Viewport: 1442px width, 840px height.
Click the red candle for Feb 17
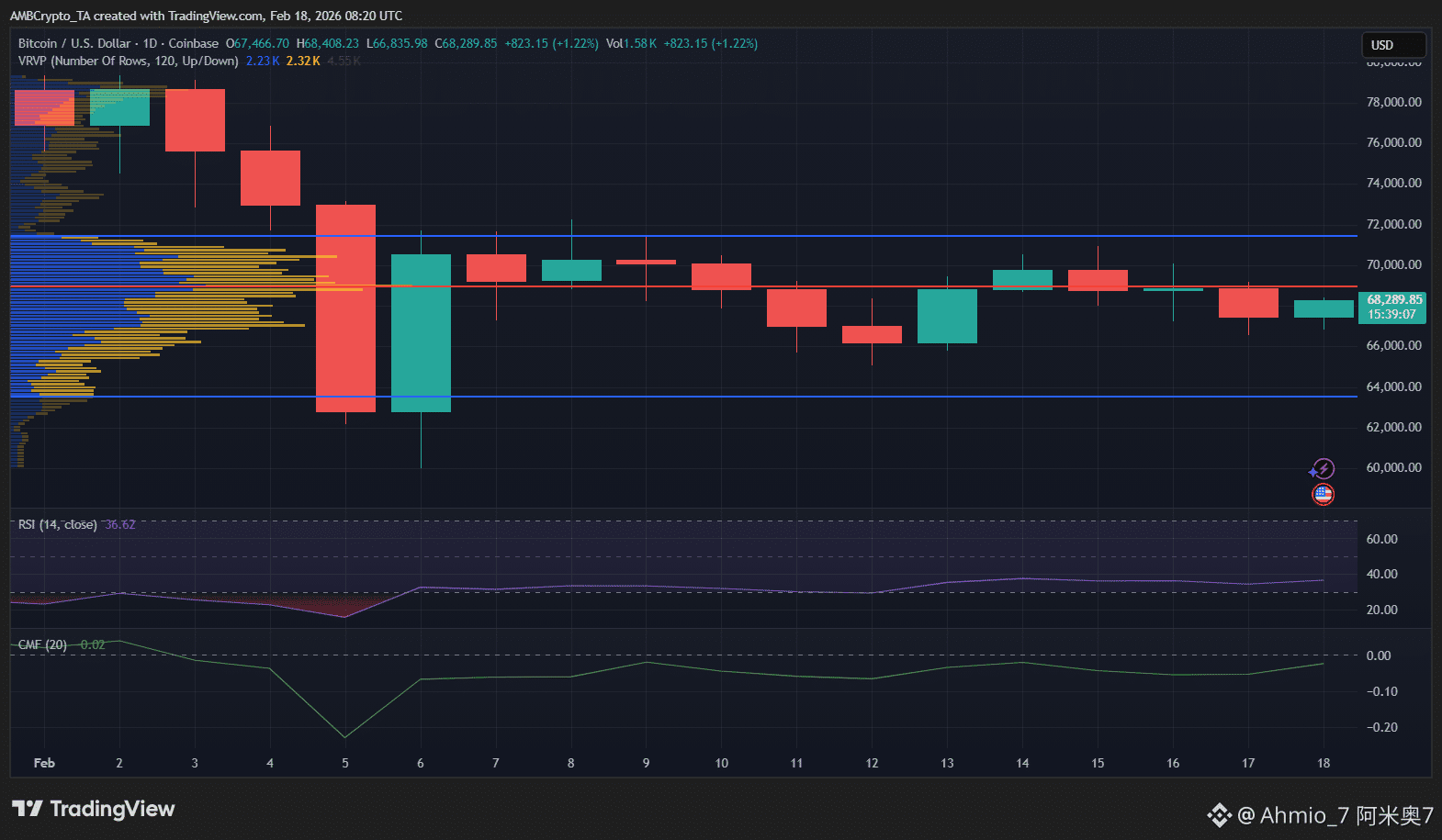[1248, 303]
